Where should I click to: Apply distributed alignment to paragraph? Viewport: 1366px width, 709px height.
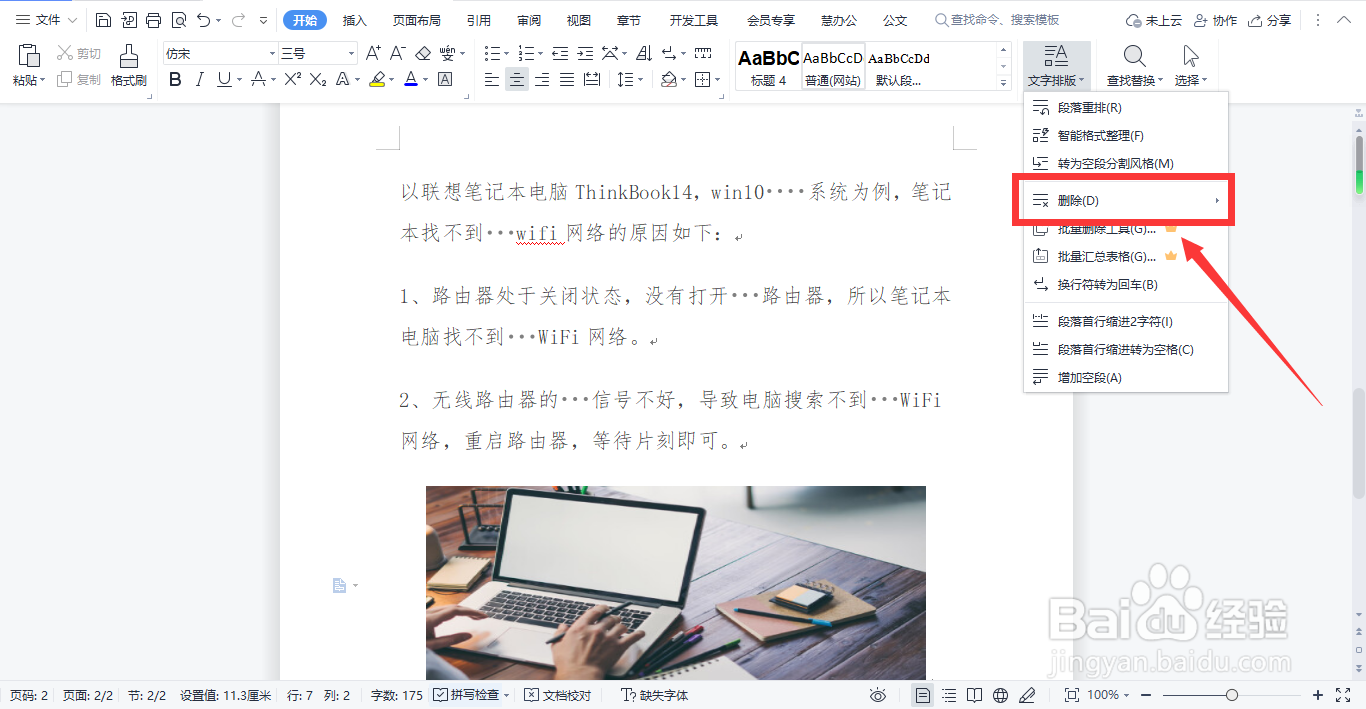tap(592, 80)
